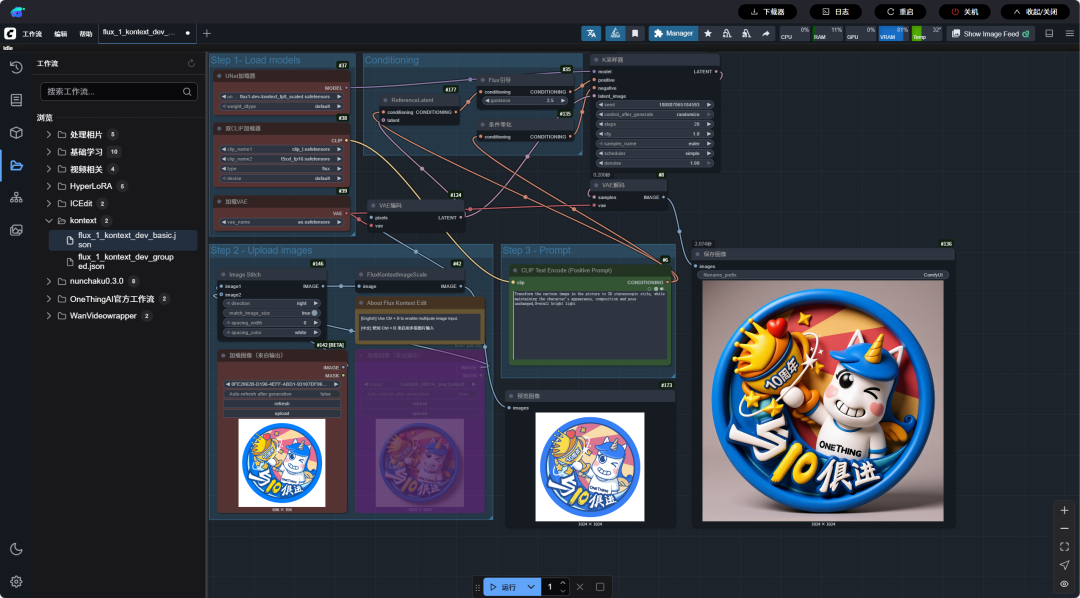The image size is (1080, 598).
Task: Expand the 视频相关 folder
Action: point(49,169)
